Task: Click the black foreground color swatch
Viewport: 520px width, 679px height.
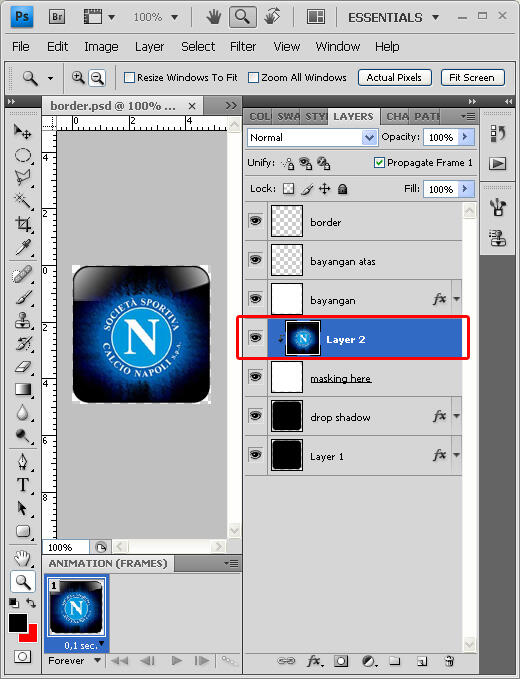Action: [x=18, y=622]
